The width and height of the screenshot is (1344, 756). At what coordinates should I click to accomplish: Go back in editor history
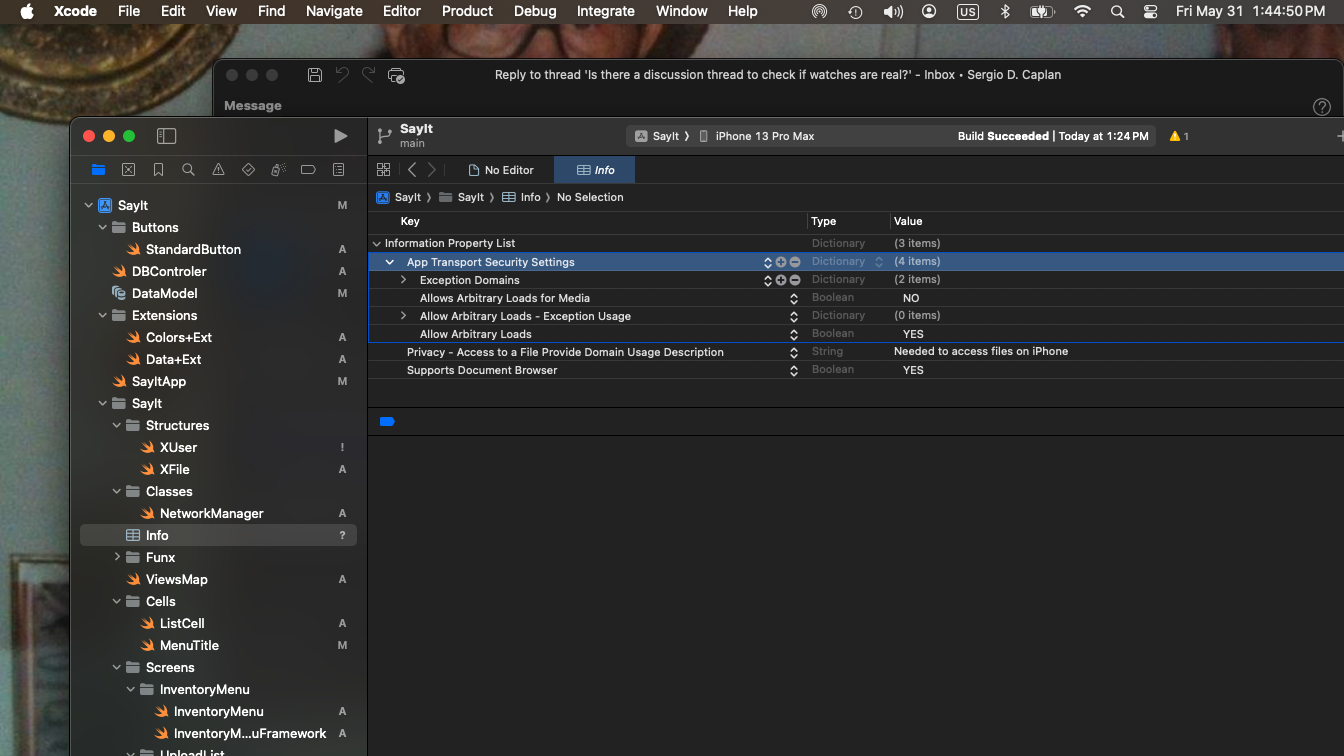click(412, 170)
